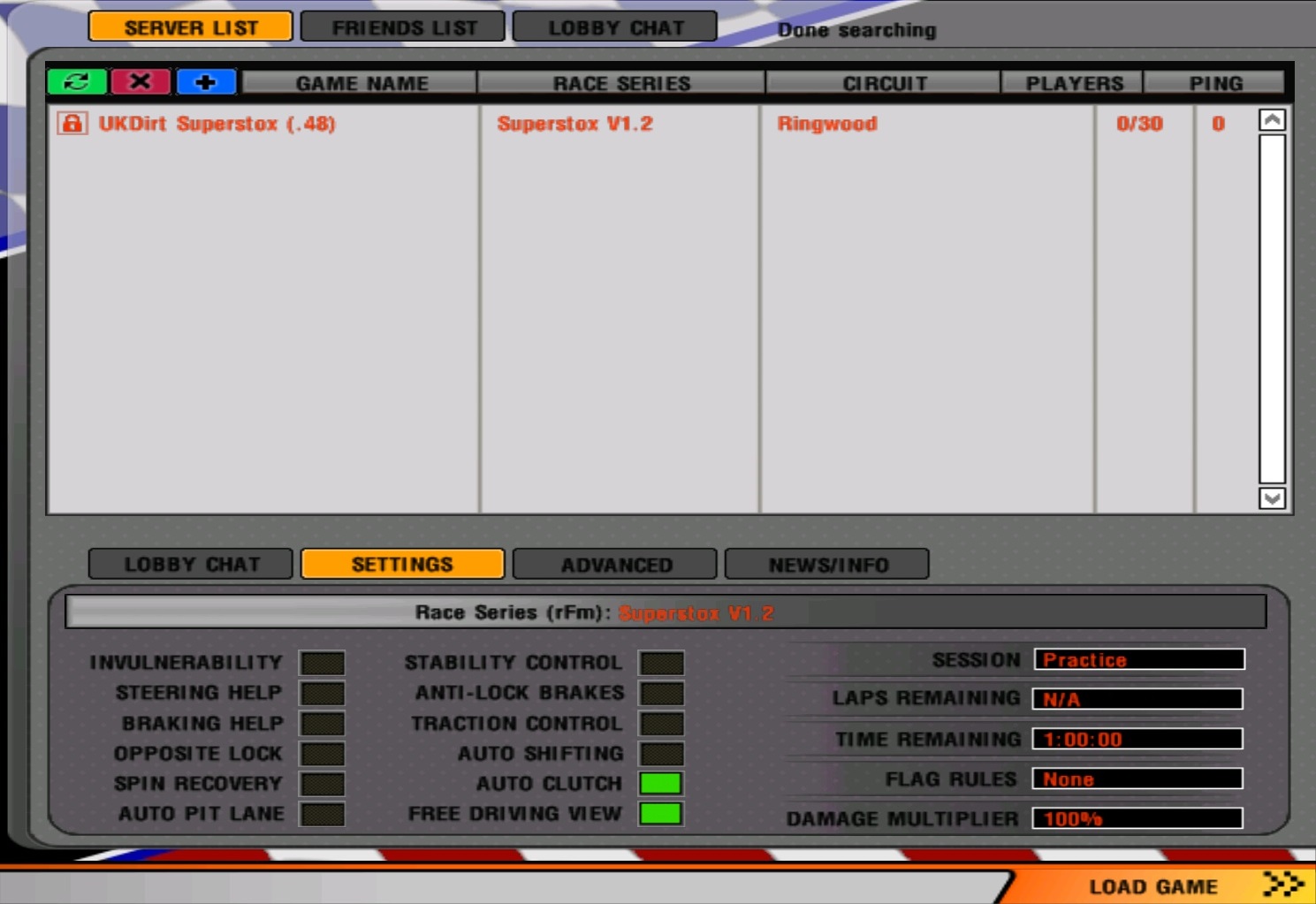This screenshot has height=904, width=1316.
Task: Click the 0/30 players cell
Action: pyautogui.click(x=1139, y=124)
